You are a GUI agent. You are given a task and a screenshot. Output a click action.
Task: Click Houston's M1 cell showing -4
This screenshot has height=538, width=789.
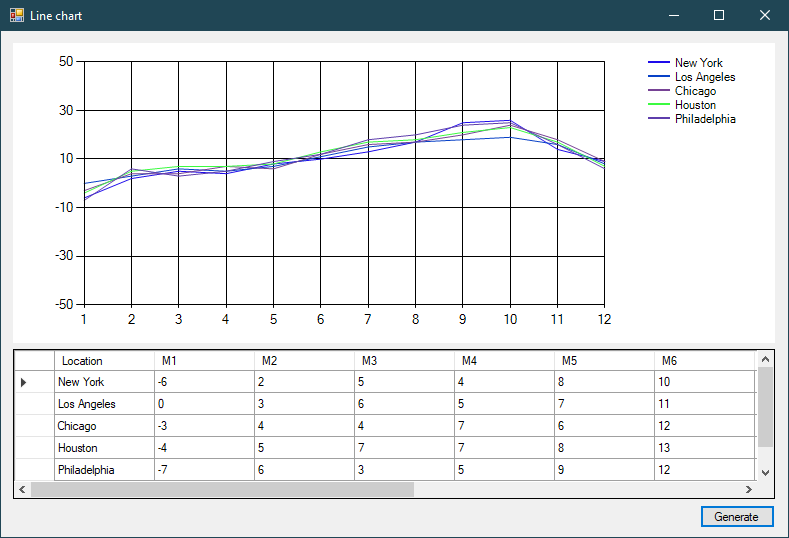point(204,448)
